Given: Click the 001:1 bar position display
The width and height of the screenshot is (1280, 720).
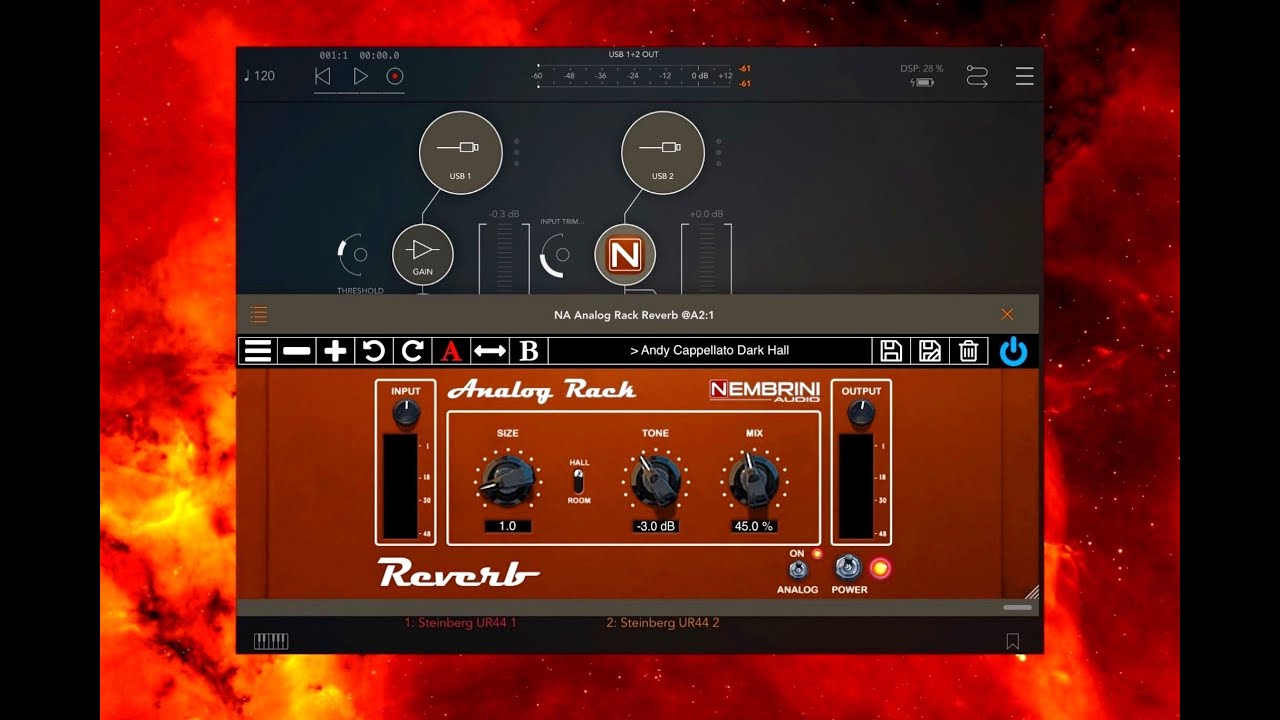Looking at the screenshot, I should click(x=333, y=55).
